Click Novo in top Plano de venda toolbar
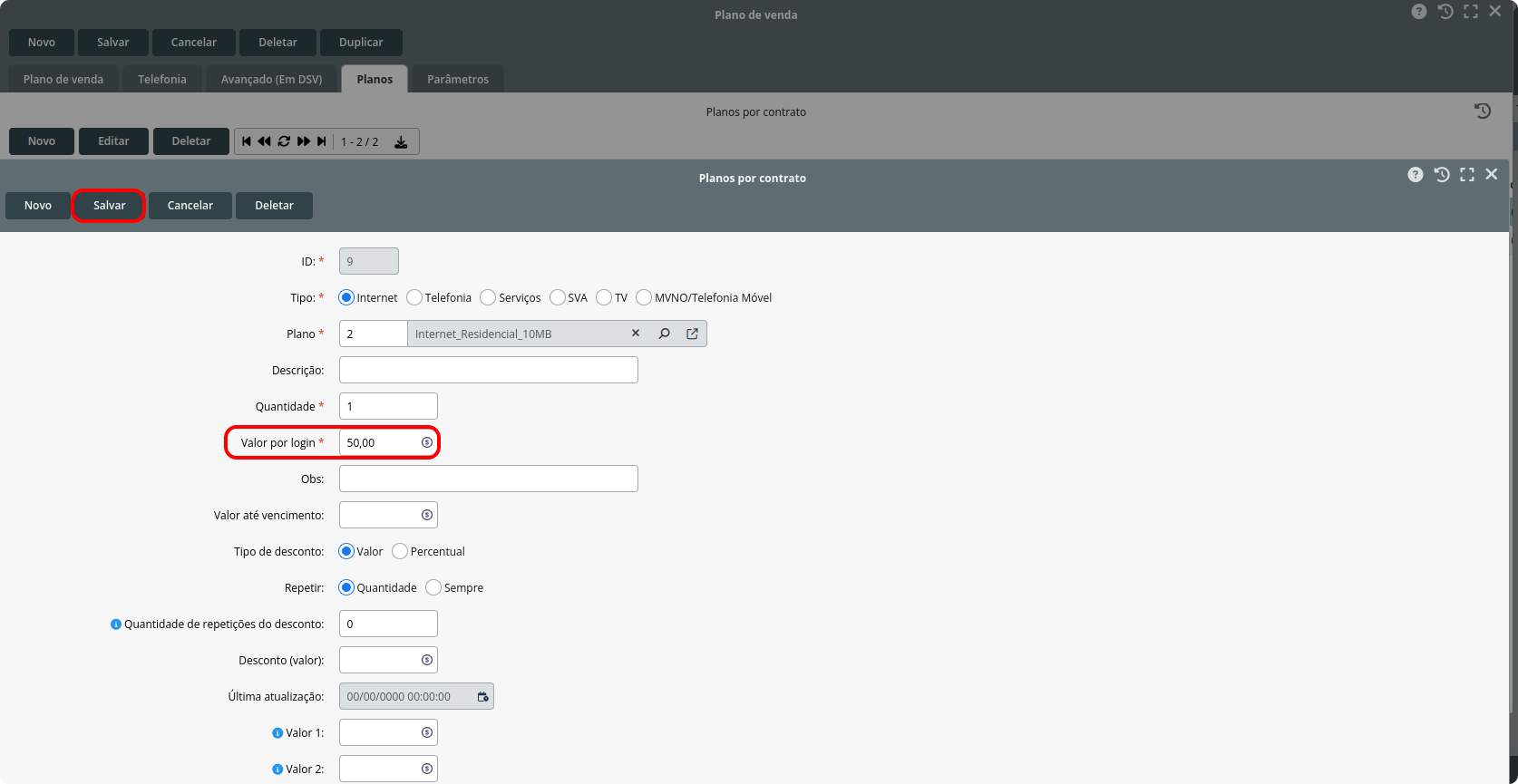This screenshot has width=1518, height=784. tap(42, 43)
